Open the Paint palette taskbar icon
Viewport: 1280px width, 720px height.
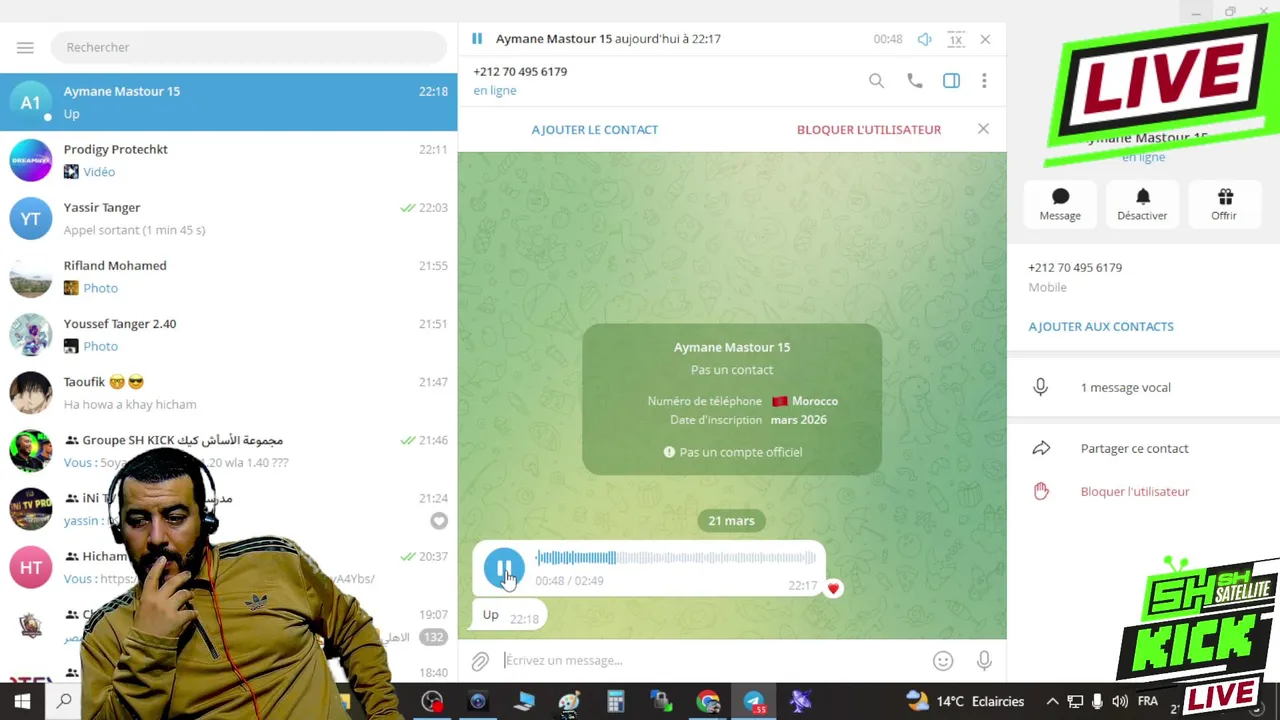pos(570,702)
